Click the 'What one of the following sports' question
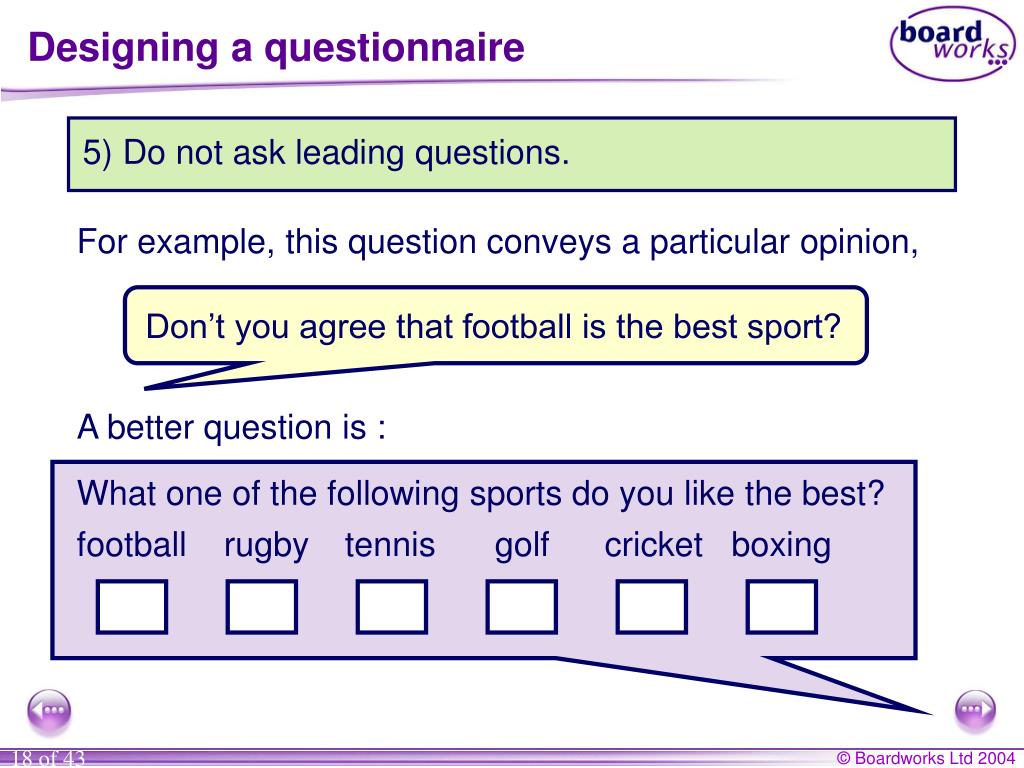The height and width of the screenshot is (768, 1024). [481, 494]
